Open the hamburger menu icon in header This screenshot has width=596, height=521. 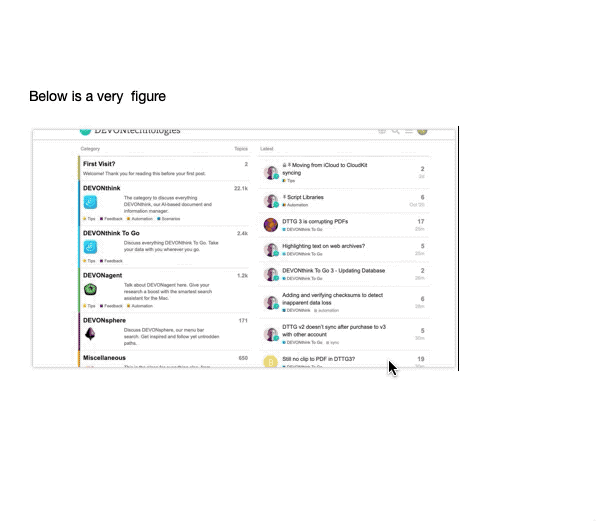pos(409,131)
